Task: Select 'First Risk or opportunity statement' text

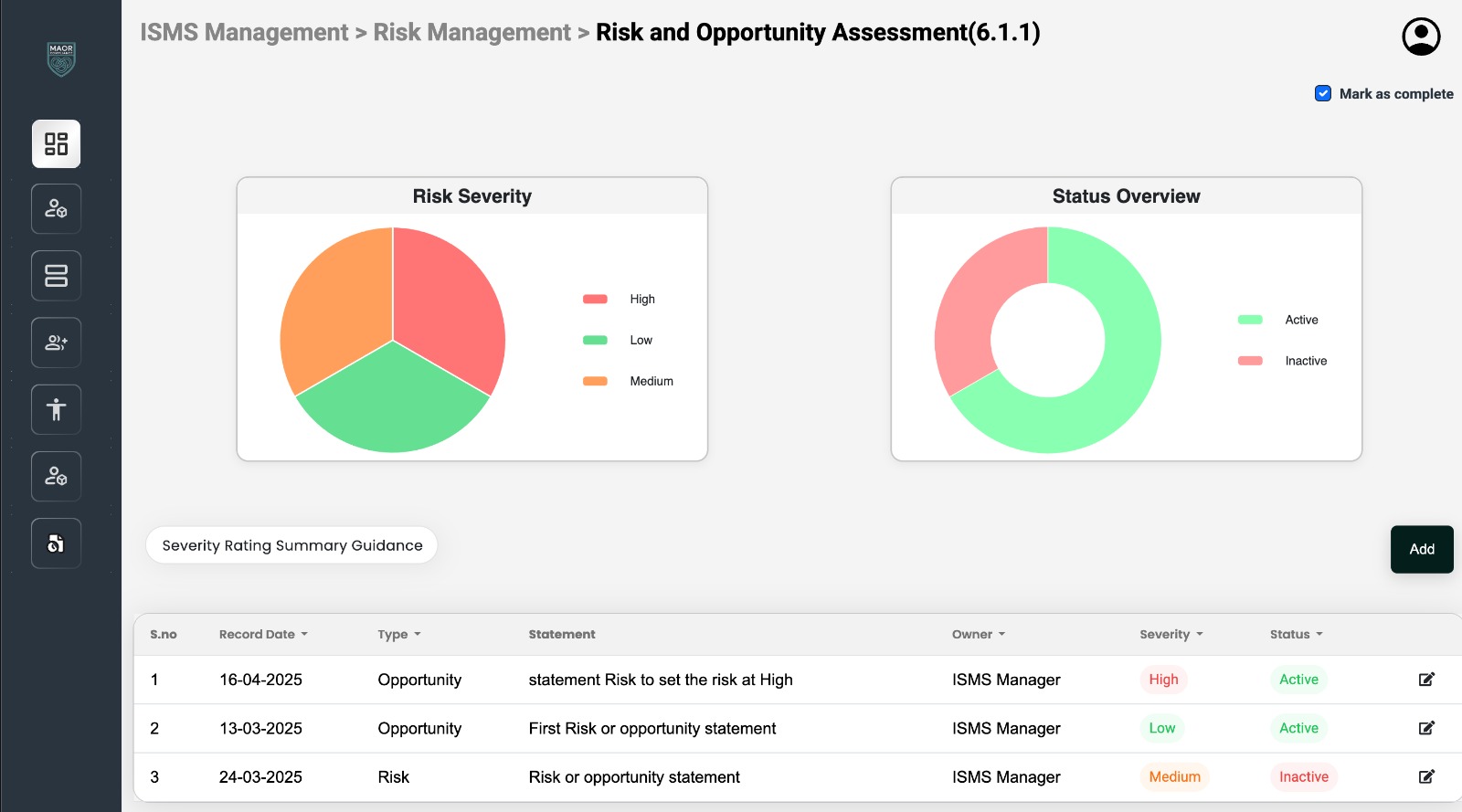Action: click(652, 728)
